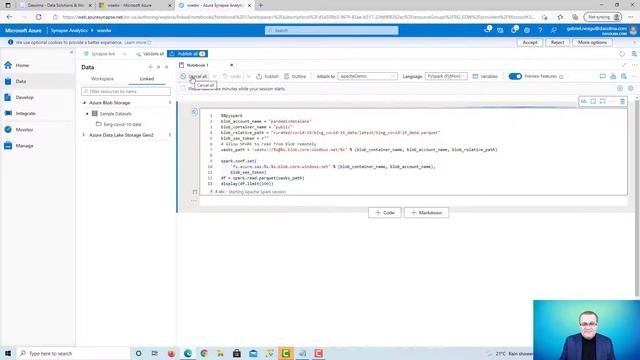Open the Develop hub
The width and height of the screenshot is (640, 360).
point(19,98)
